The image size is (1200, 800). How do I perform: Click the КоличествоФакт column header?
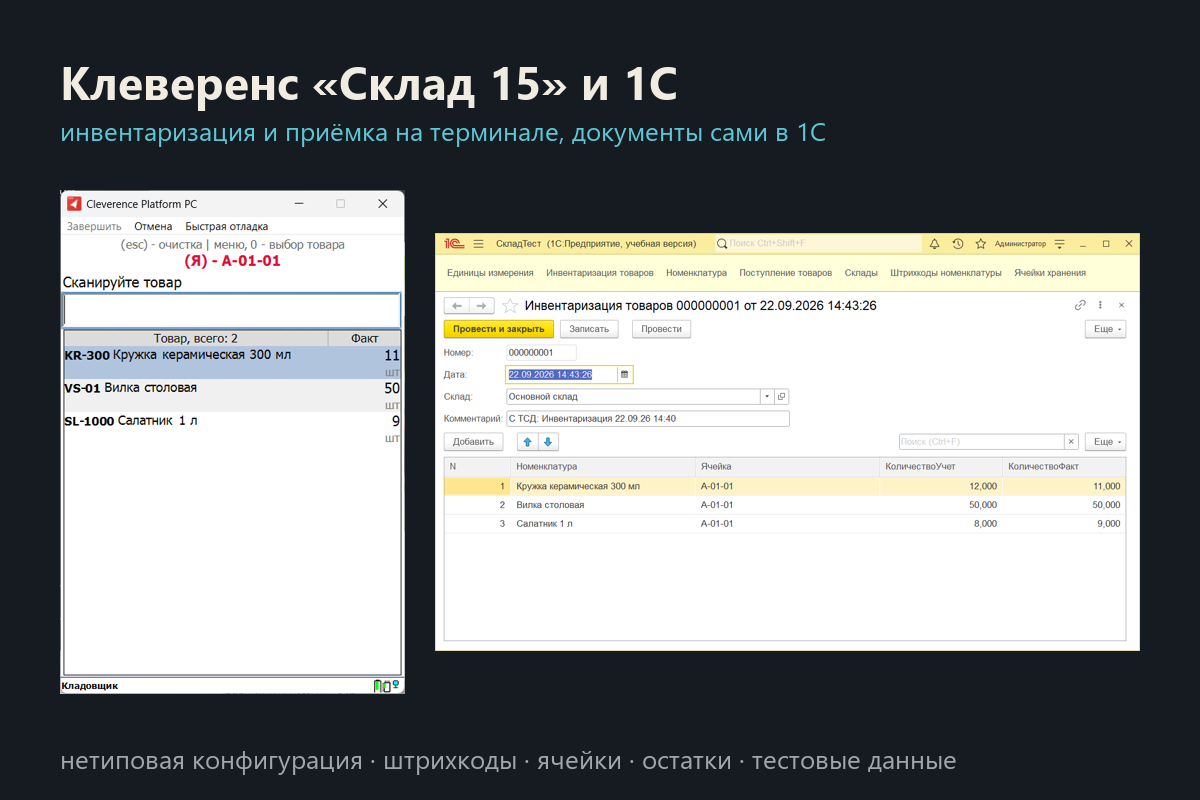(1063, 466)
